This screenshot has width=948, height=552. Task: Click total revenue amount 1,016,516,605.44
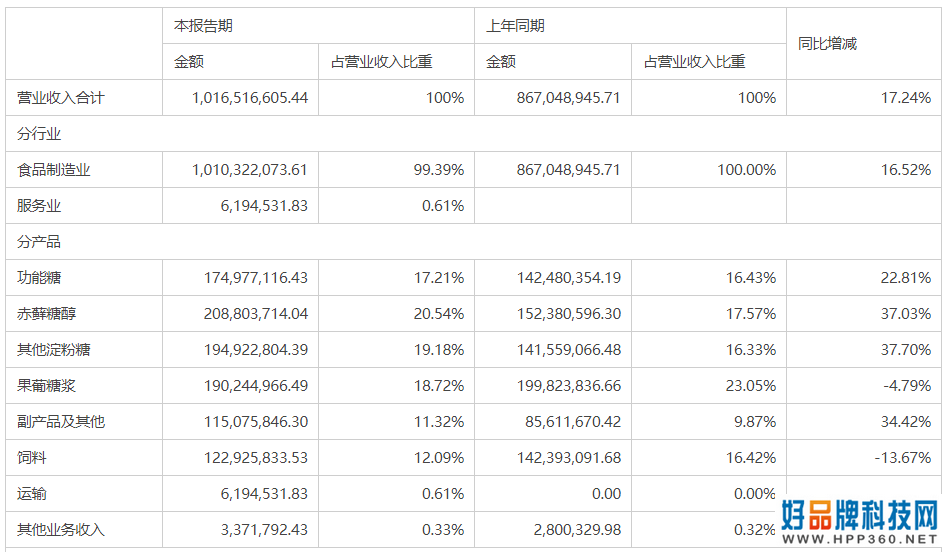point(250,98)
